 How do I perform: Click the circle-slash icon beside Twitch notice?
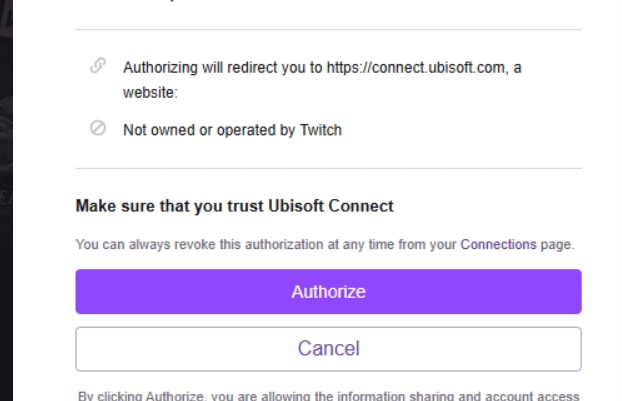[98, 128]
